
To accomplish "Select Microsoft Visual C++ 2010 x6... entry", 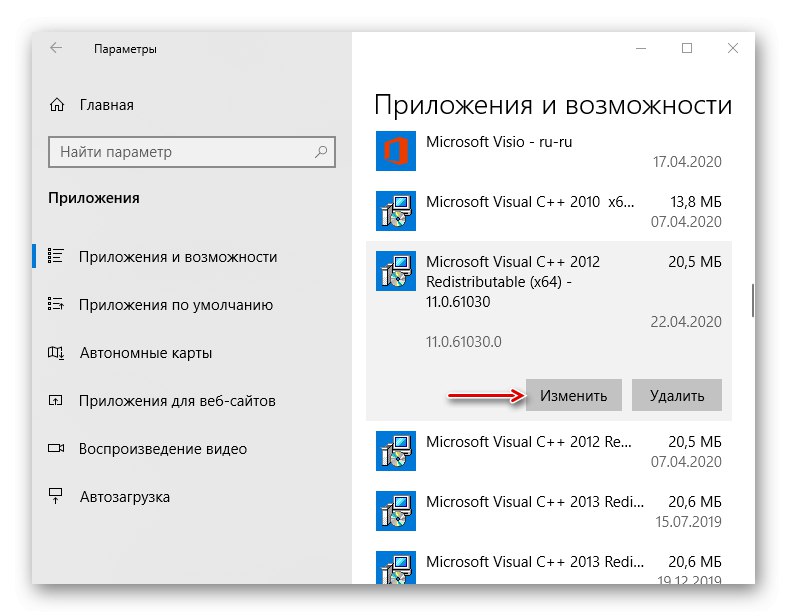I will point(549,211).
